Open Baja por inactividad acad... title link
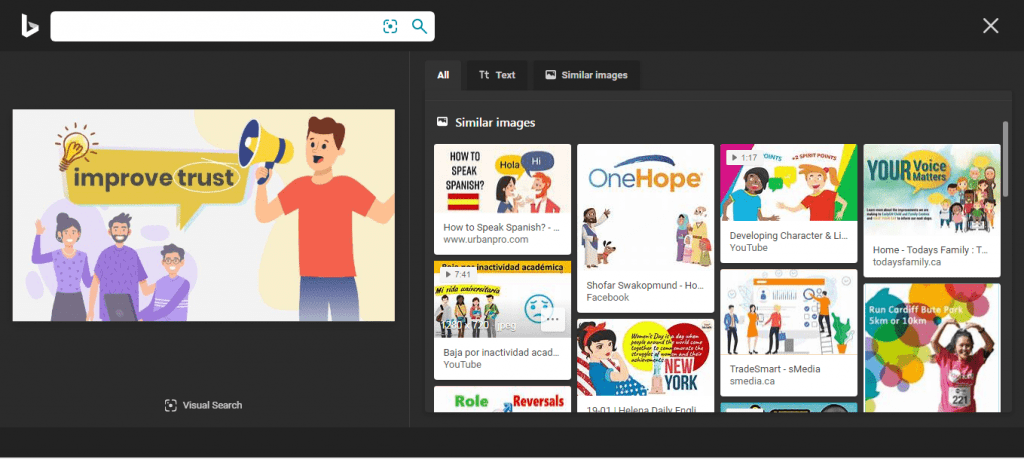 coord(502,352)
